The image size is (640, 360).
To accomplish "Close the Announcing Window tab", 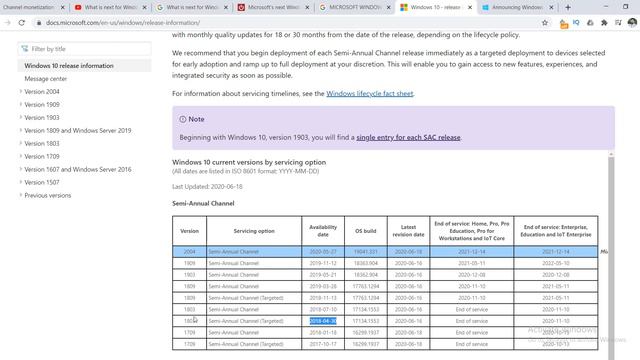I will click(551, 7).
